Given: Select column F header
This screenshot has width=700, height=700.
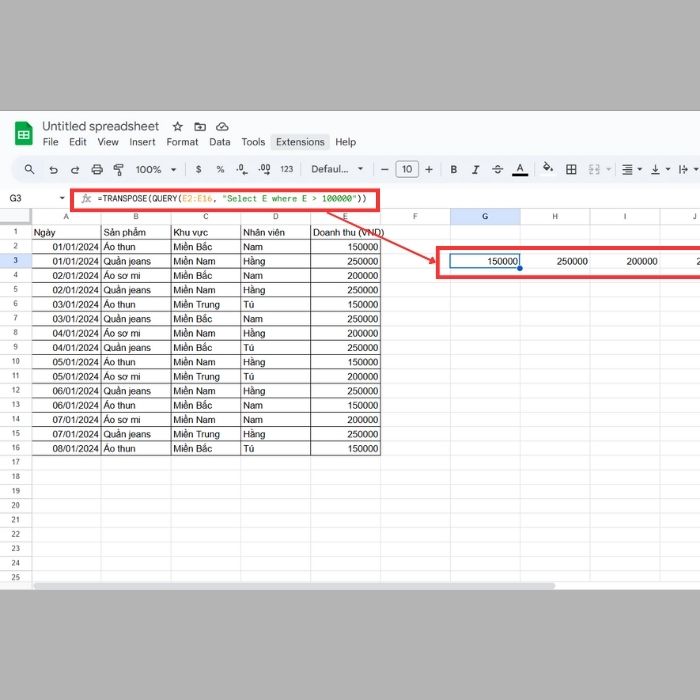Looking at the screenshot, I should pos(415,217).
